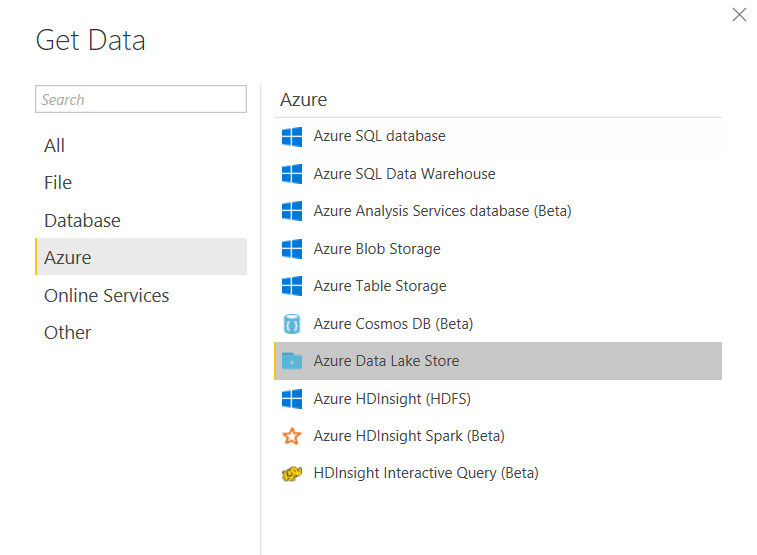Pick the Azure HDInsight Spark (Beta) label
Viewport: 757px width, 555px height.
[x=409, y=436]
